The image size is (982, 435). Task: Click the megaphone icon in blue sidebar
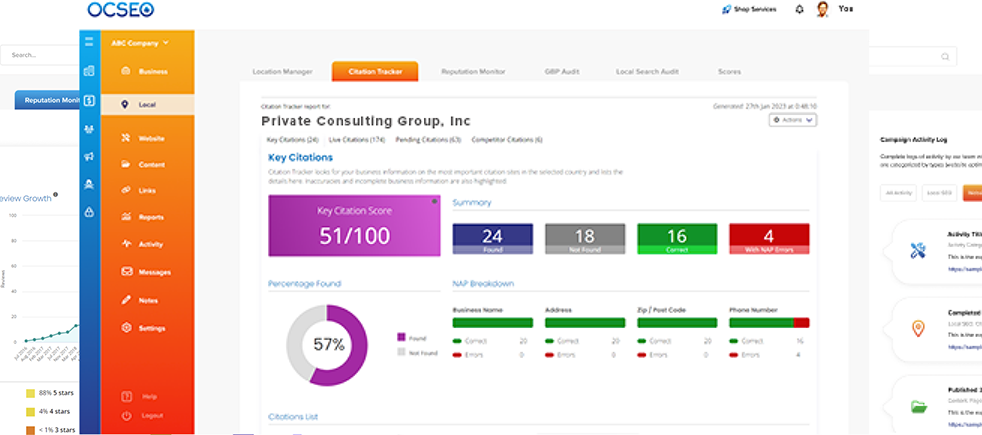(x=89, y=157)
